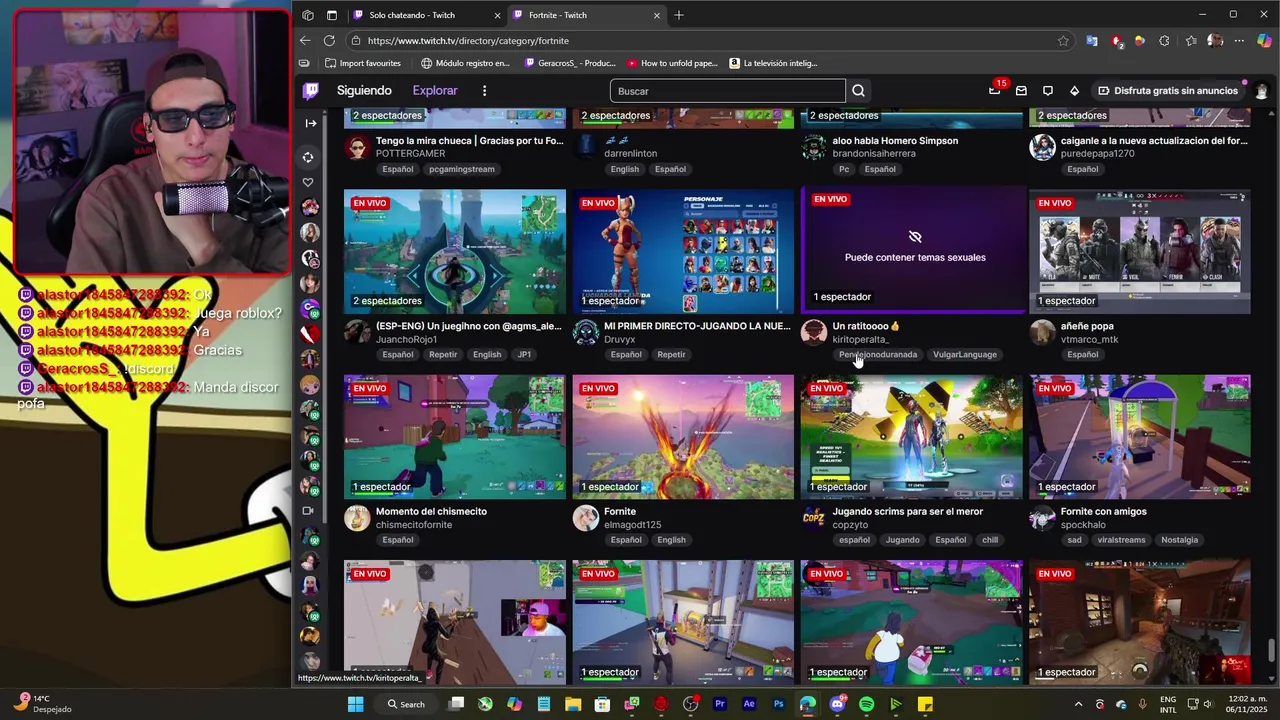Screen dimensions: 1280x720
Task: Open browser extensions puzzle icon
Action: point(1164,41)
